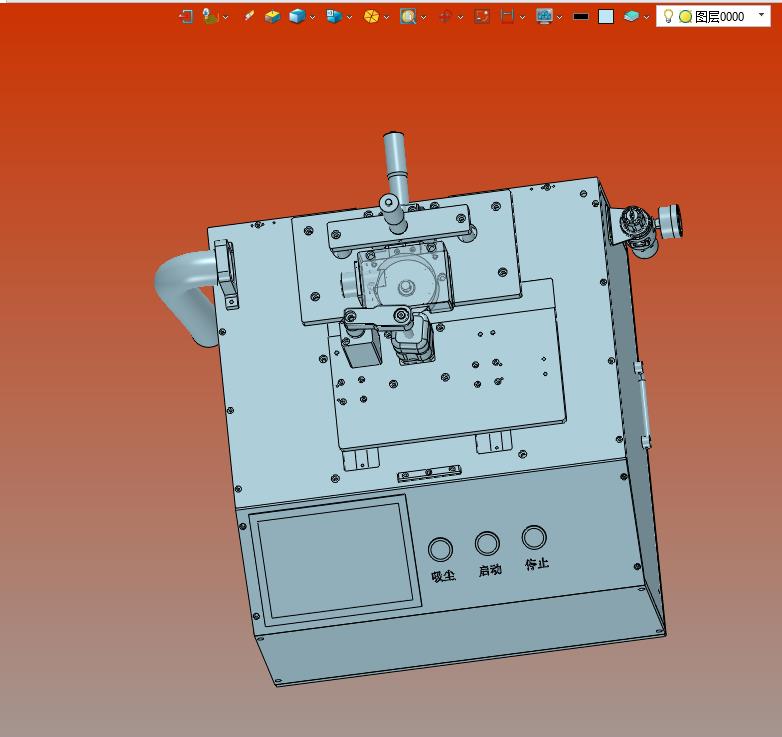
Task: Click the 启动 text label on panel
Action: 490,569
